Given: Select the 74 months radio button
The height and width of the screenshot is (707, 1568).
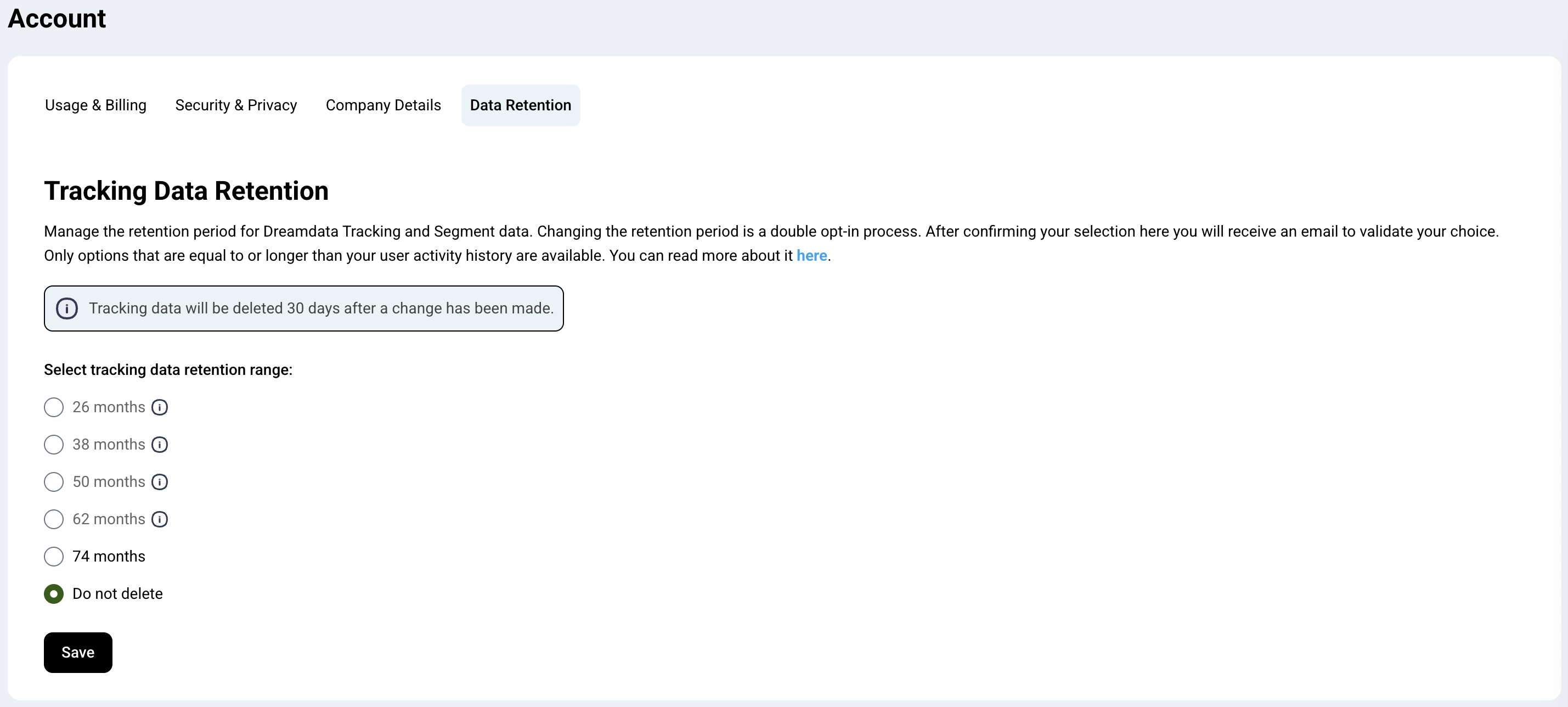Looking at the screenshot, I should (54, 556).
